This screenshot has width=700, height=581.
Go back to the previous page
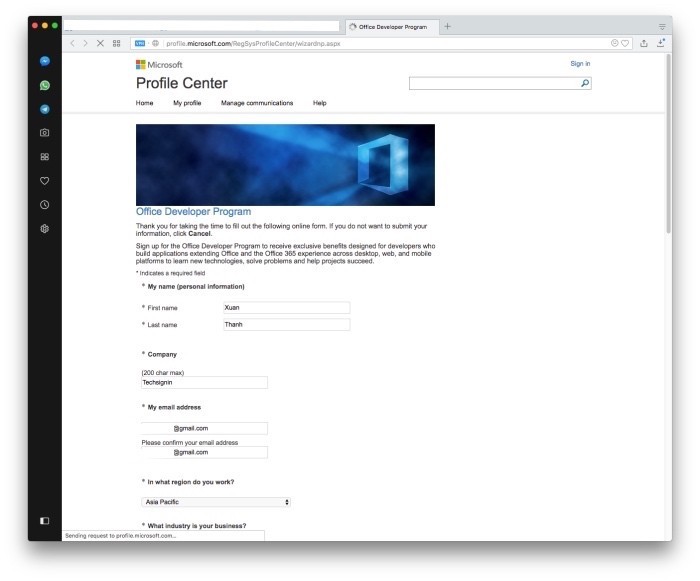72,43
